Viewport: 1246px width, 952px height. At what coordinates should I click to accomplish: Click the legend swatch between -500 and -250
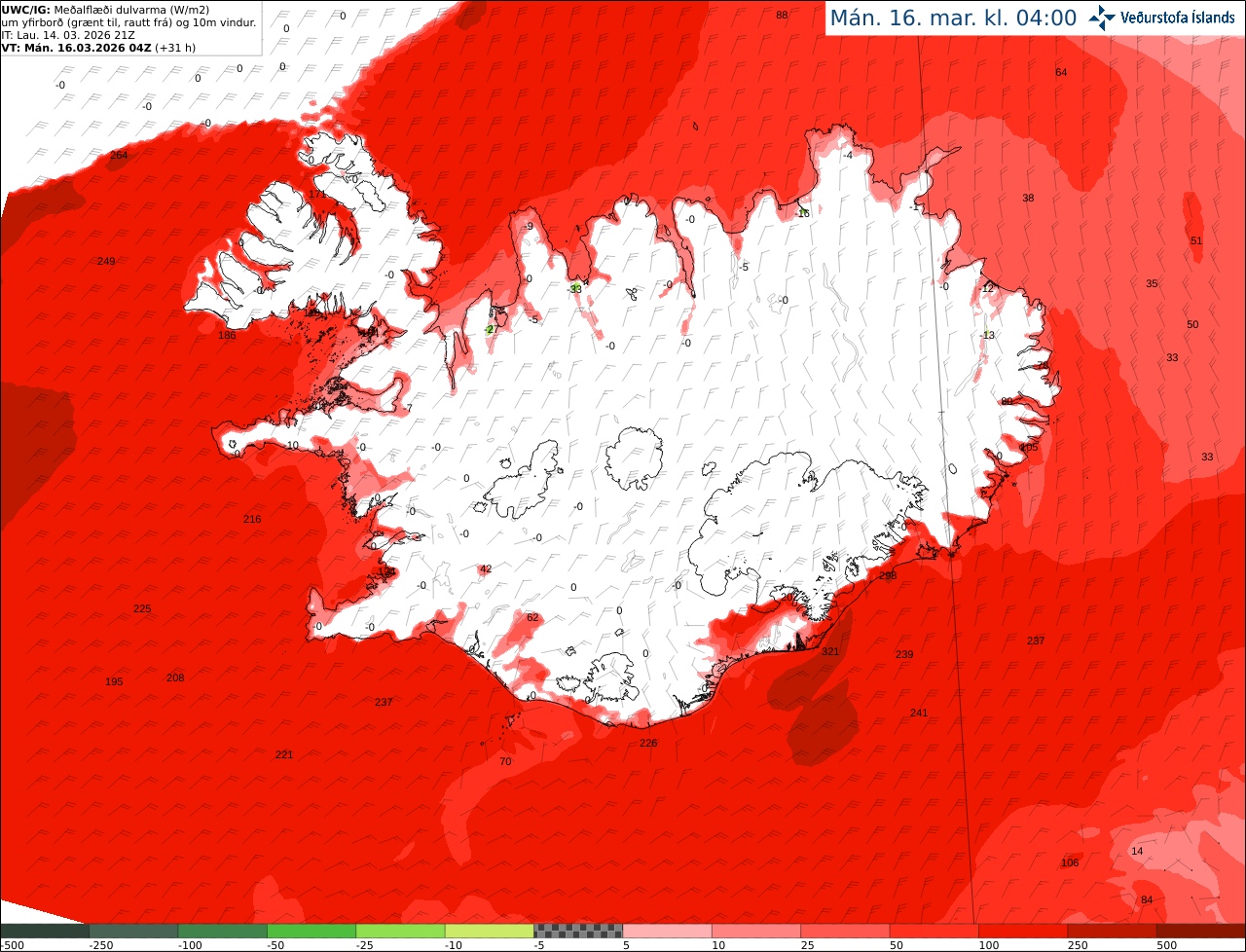click(44, 931)
